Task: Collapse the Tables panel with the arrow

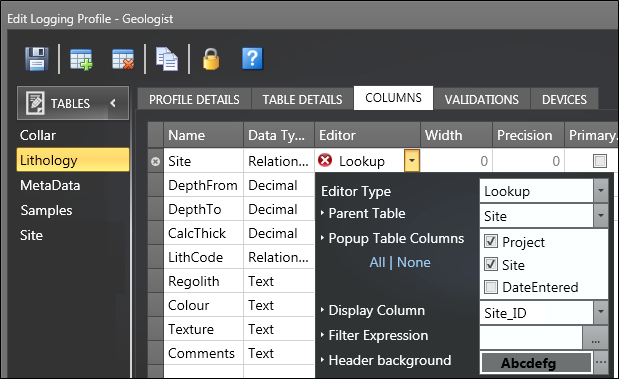Action: (113, 103)
